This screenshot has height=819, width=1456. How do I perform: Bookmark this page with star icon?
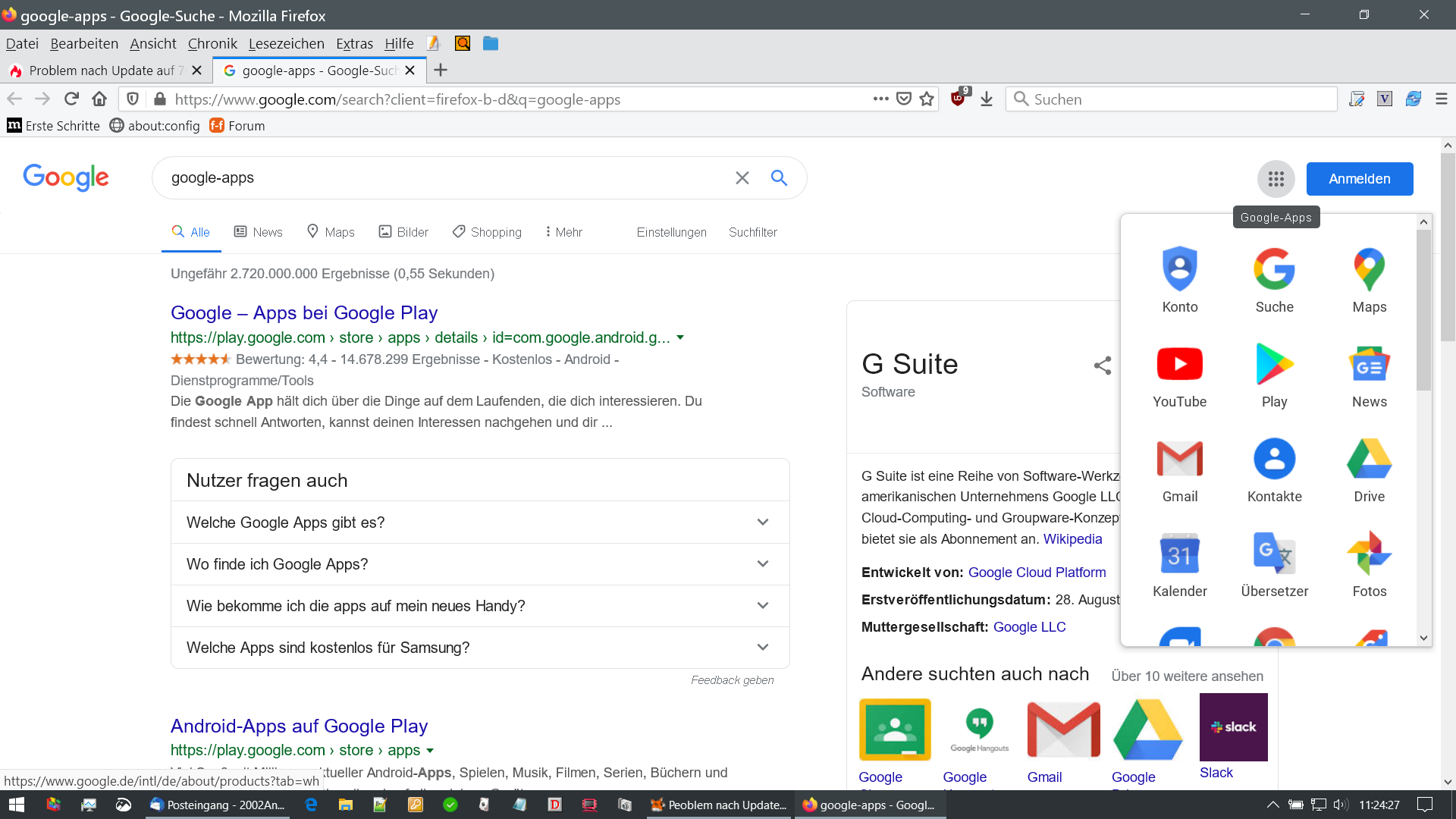(x=927, y=99)
